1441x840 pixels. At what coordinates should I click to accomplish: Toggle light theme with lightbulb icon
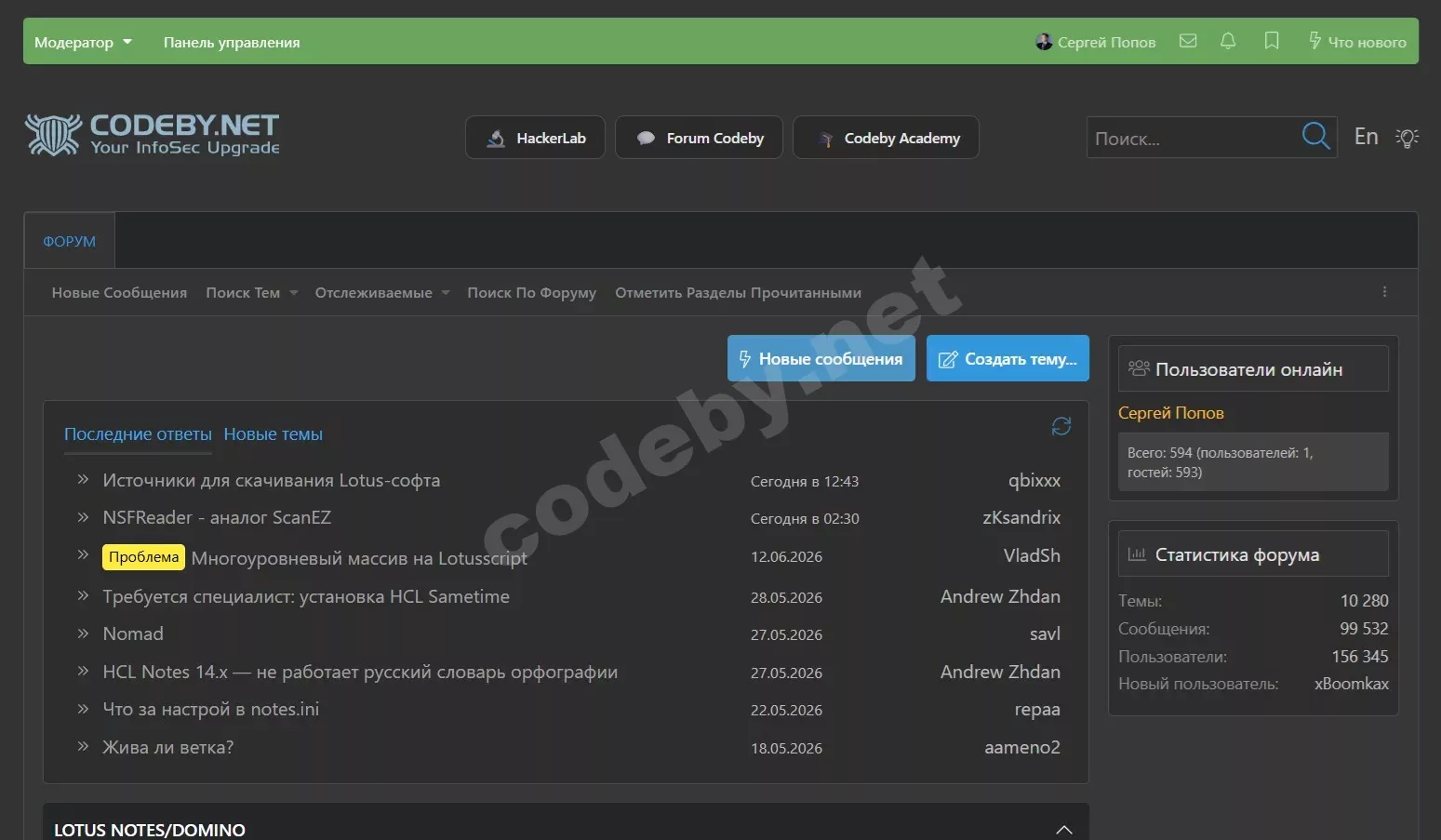click(x=1407, y=138)
